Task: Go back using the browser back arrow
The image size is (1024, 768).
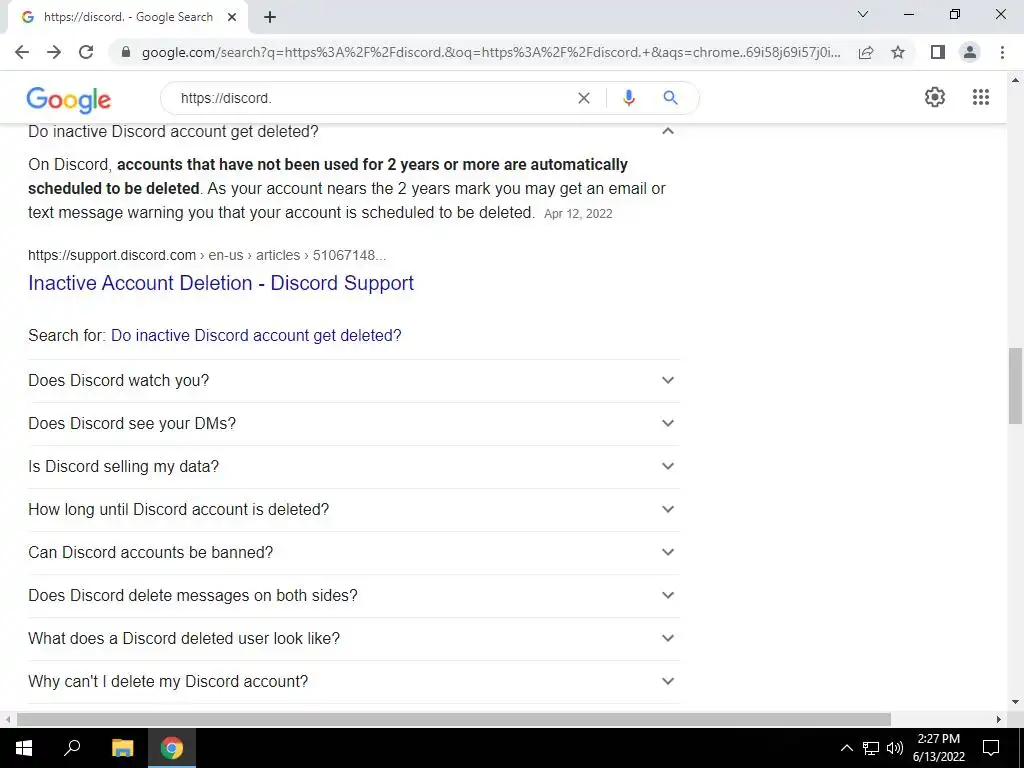Action: click(22, 52)
